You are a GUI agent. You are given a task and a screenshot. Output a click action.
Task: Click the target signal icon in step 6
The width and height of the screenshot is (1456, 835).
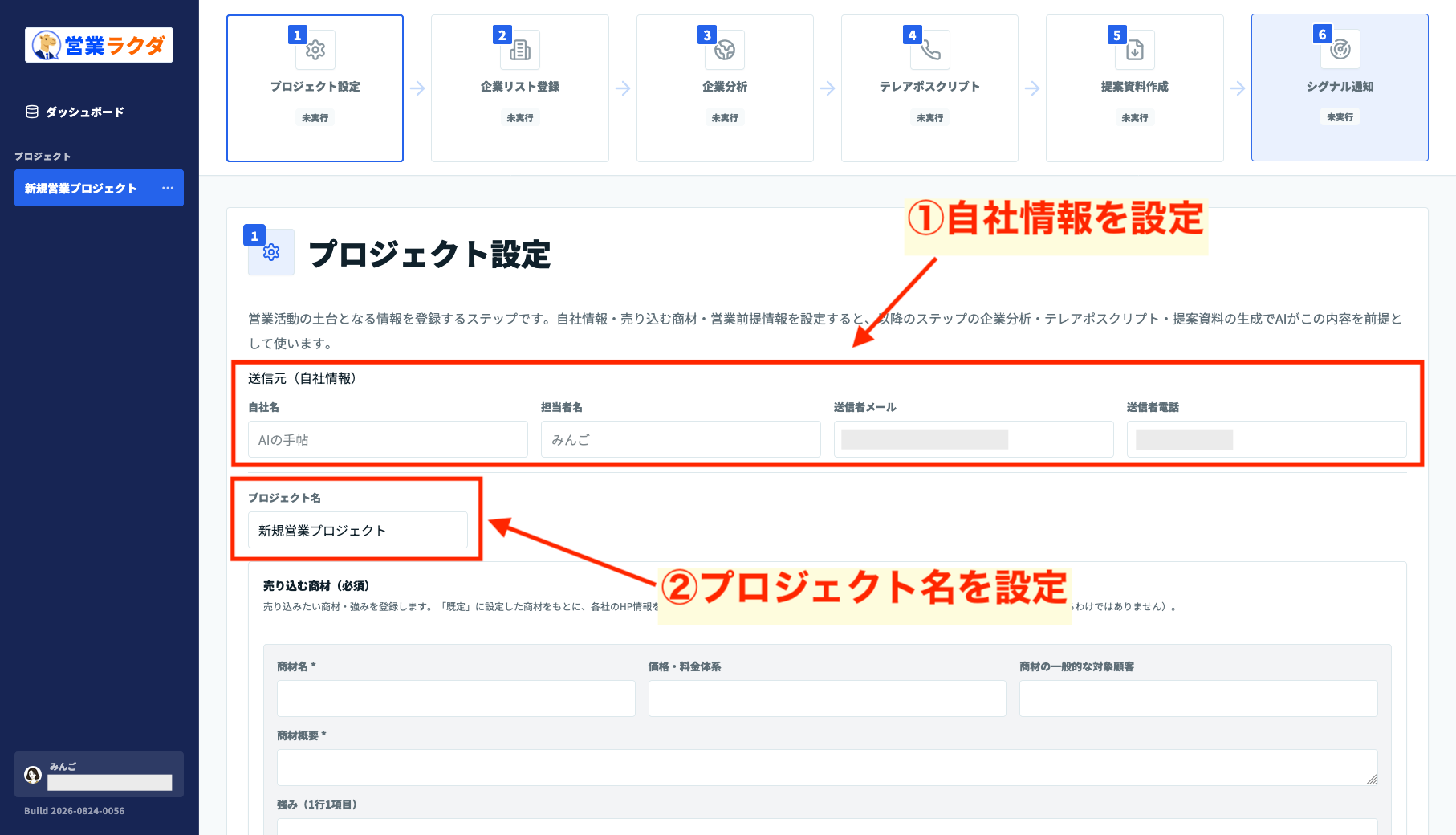(1340, 49)
